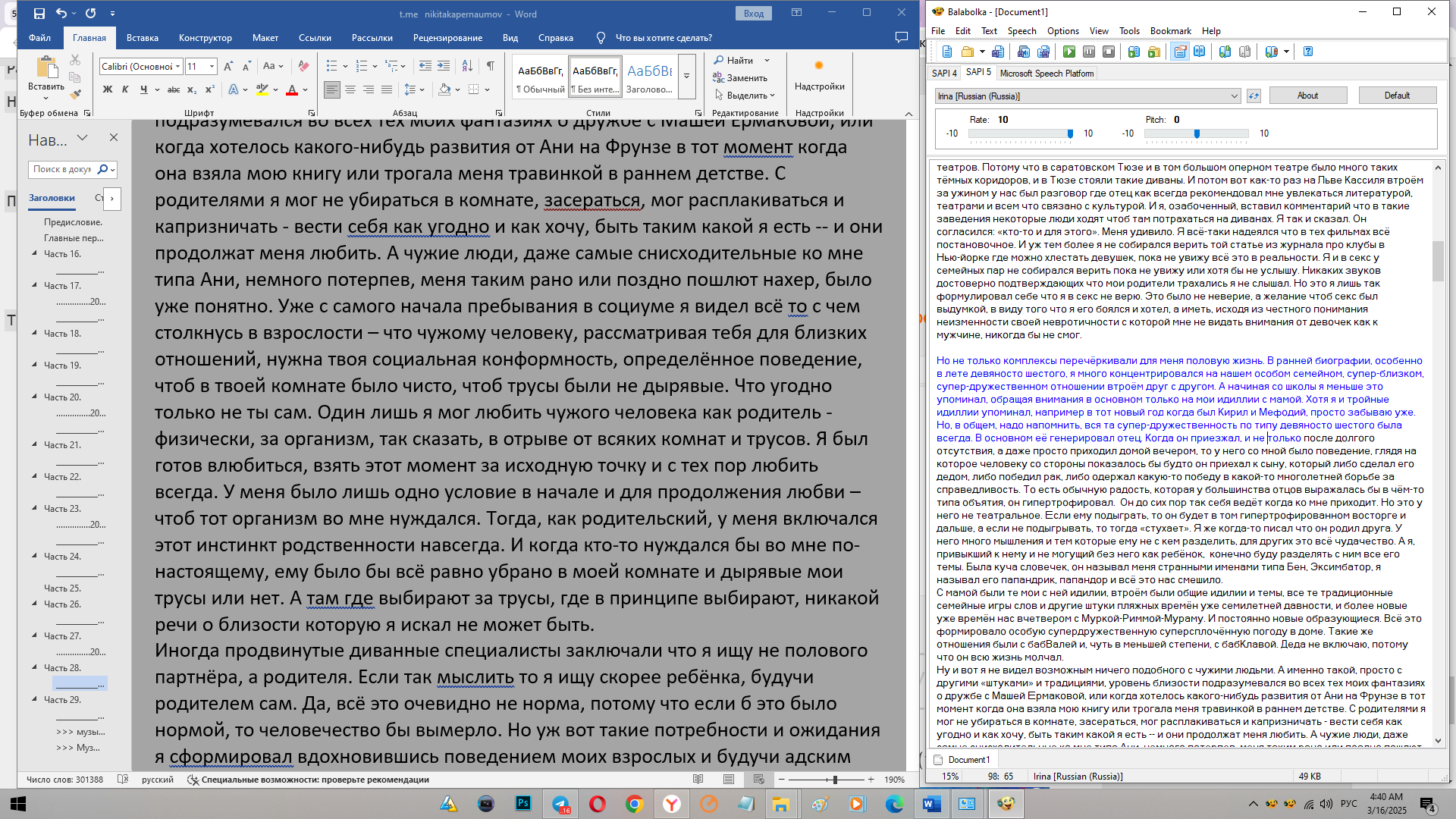Click the document search field in navigation pane

click(62, 169)
